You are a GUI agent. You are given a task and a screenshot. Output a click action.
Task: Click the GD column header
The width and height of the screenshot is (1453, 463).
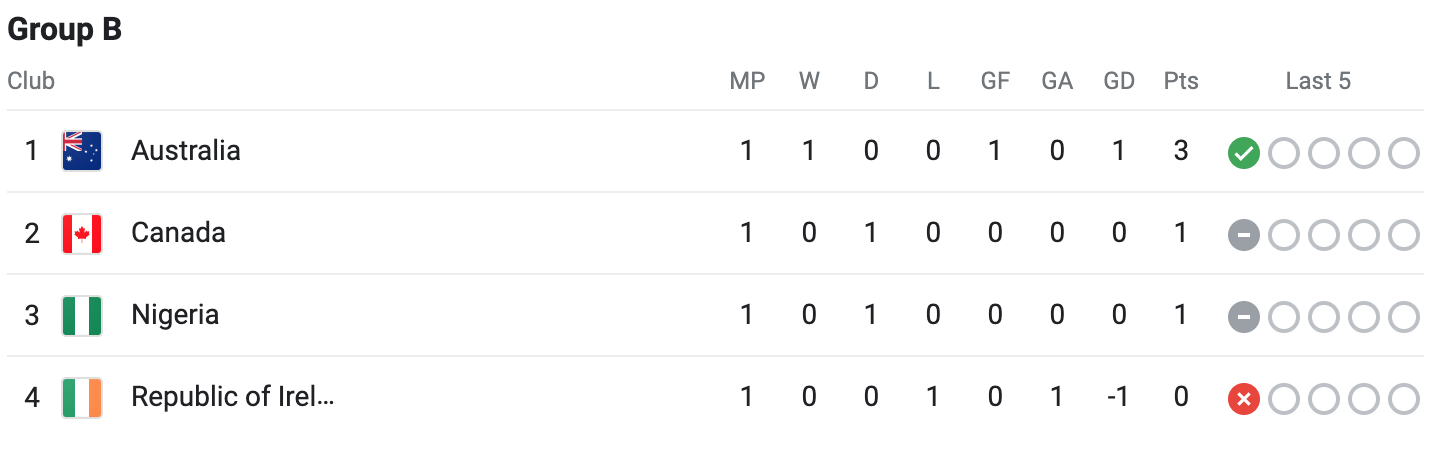tap(1119, 81)
